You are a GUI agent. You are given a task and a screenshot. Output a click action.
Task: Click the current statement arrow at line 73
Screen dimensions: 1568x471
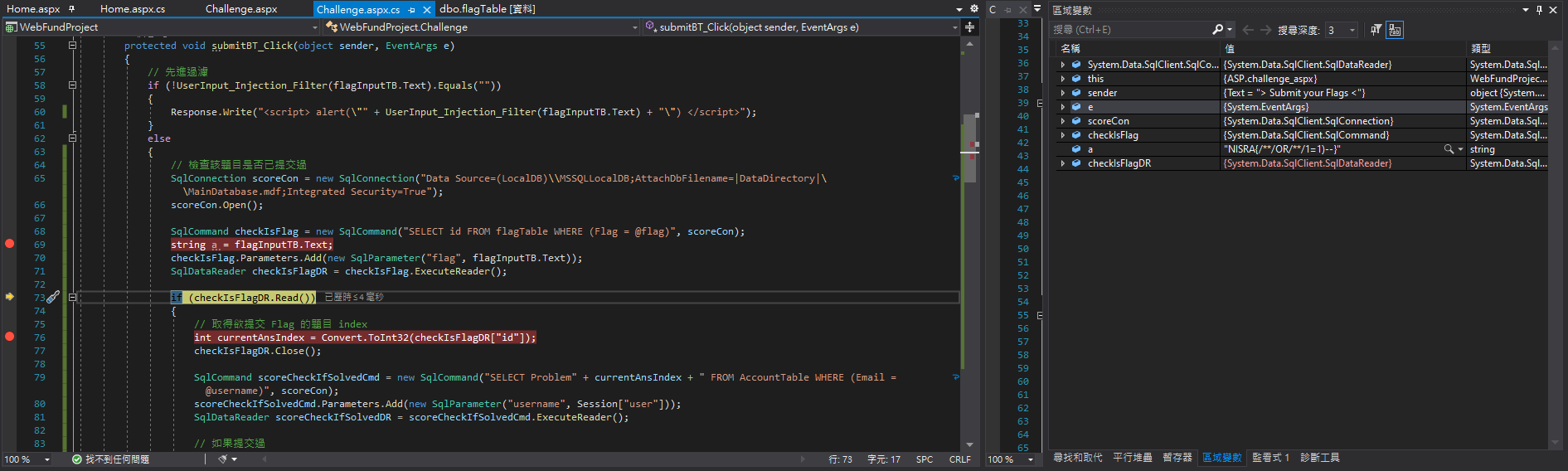[10, 297]
